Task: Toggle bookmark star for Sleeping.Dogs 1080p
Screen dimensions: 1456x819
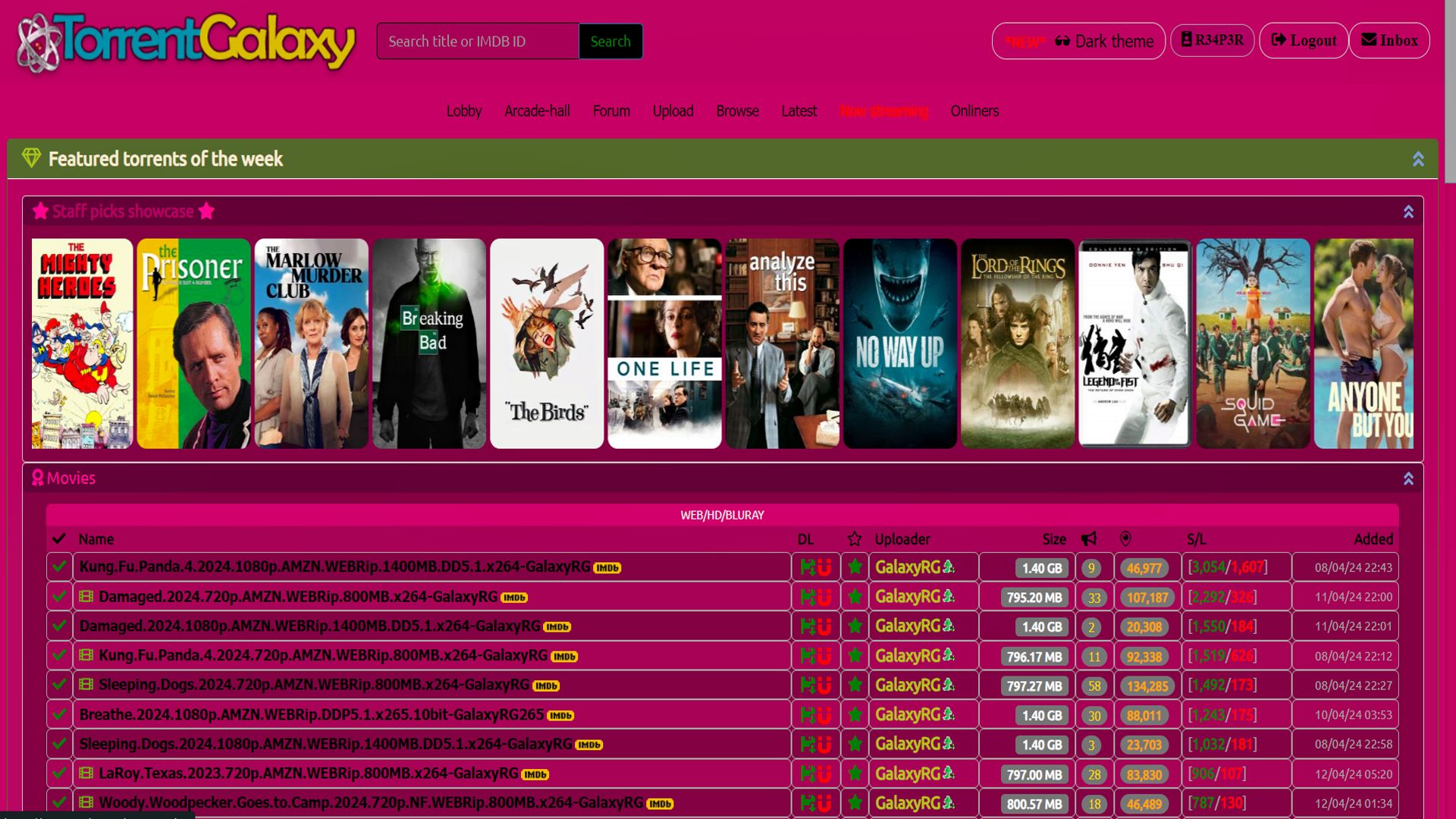Action: coord(855,744)
